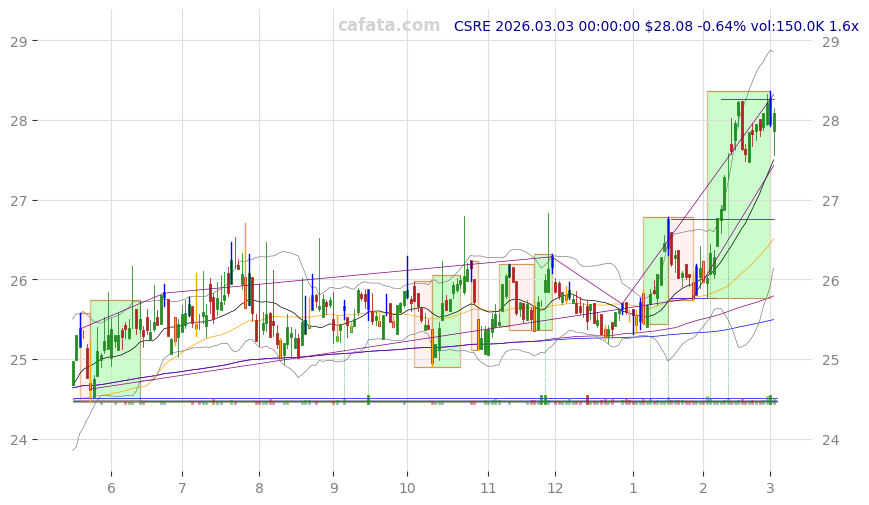This screenshot has height=505, width=869.
Task: Click the right y-axis label 26
Action: pos(831,280)
